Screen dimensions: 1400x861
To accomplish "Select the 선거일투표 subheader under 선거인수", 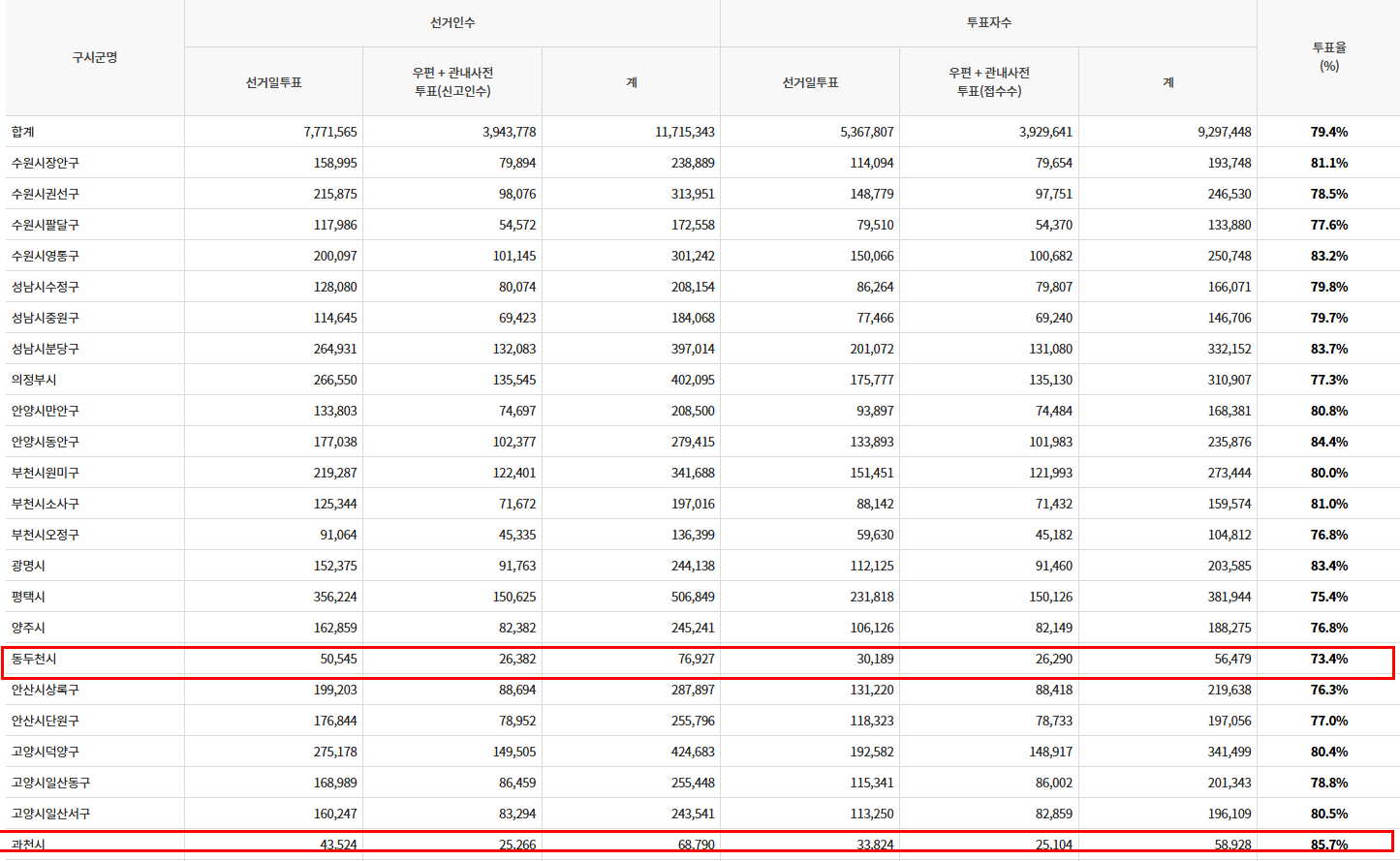I will pos(271,82).
